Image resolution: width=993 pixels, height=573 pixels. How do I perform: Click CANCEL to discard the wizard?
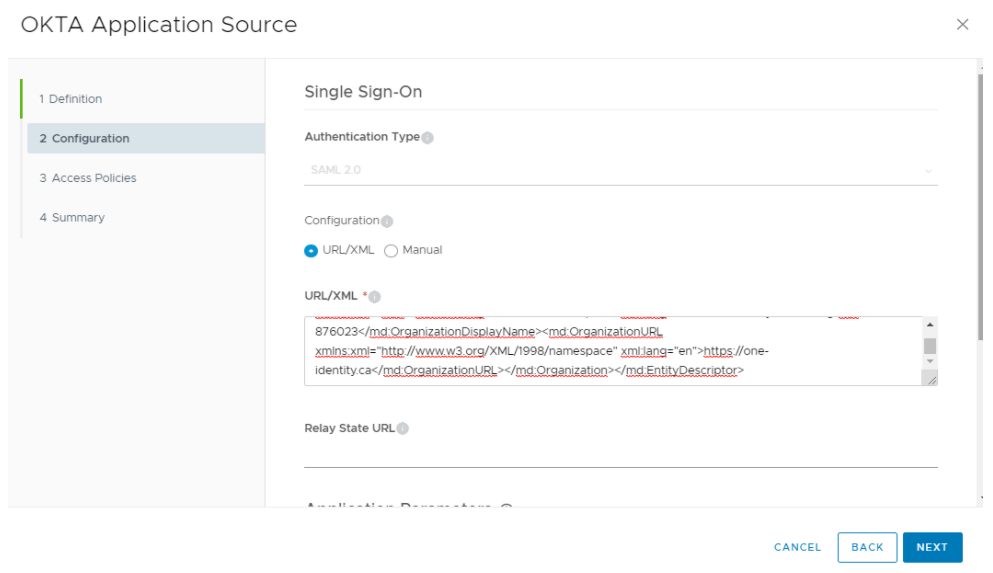797,547
